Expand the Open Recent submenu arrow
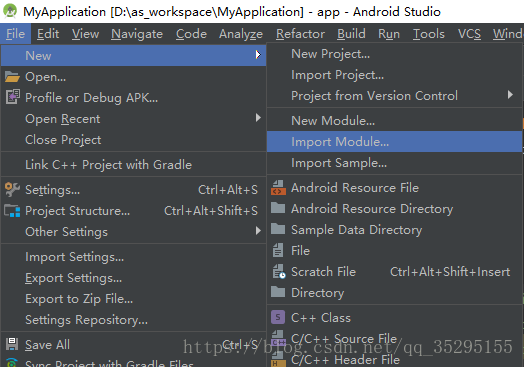The image size is (524, 367). click(x=258, y=118)
